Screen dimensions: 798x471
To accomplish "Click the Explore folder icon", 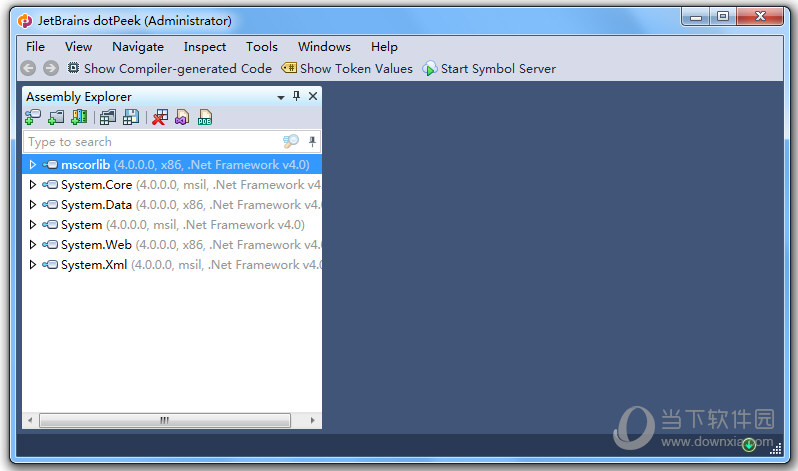I will click(x=56, y=118).
